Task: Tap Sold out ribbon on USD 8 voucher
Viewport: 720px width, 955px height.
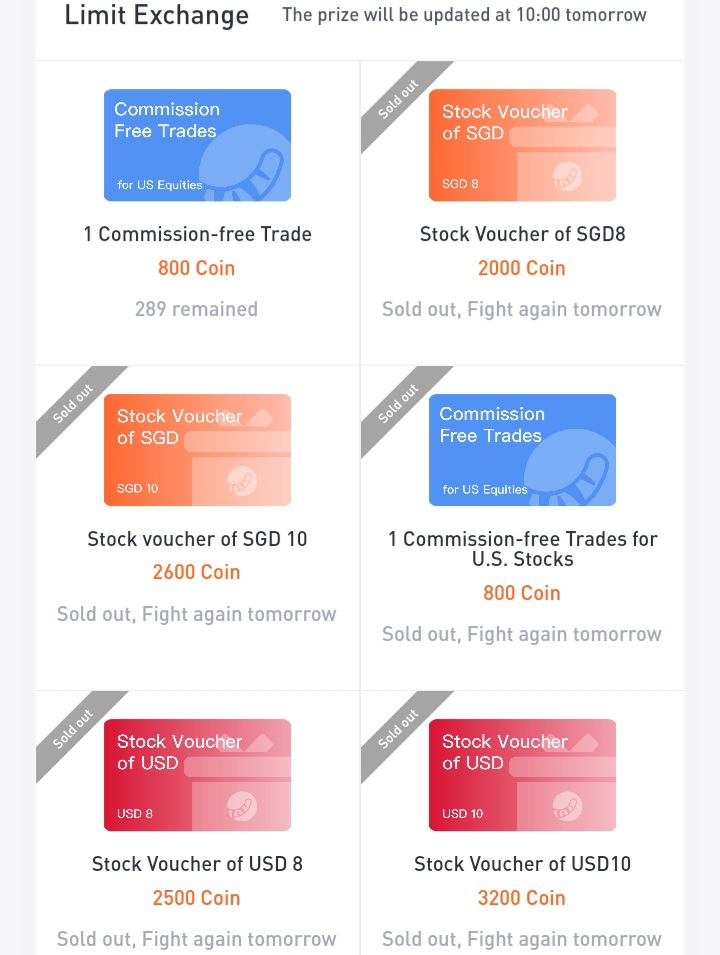Action: coord(73,729)
